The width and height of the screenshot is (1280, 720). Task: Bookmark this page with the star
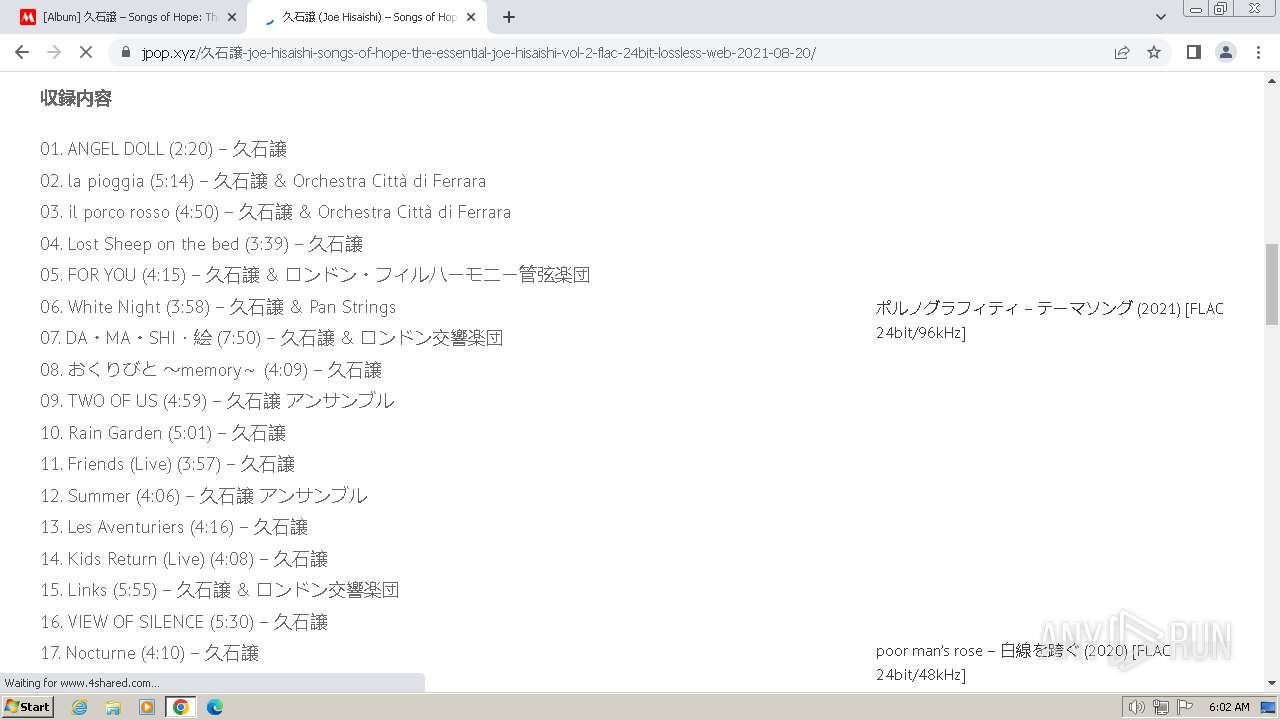[1154, 52]
